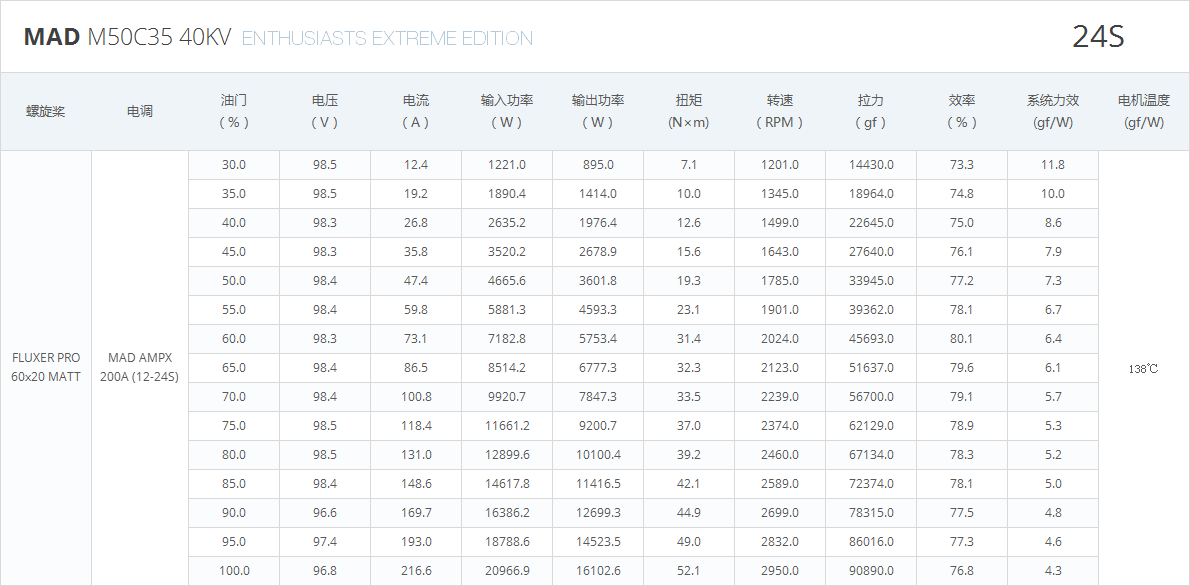This screenshot has height=586, width=1190.
Task: Select the 输出功率 (W) column header
Action: pyautogui.click(x=598, y=112)
